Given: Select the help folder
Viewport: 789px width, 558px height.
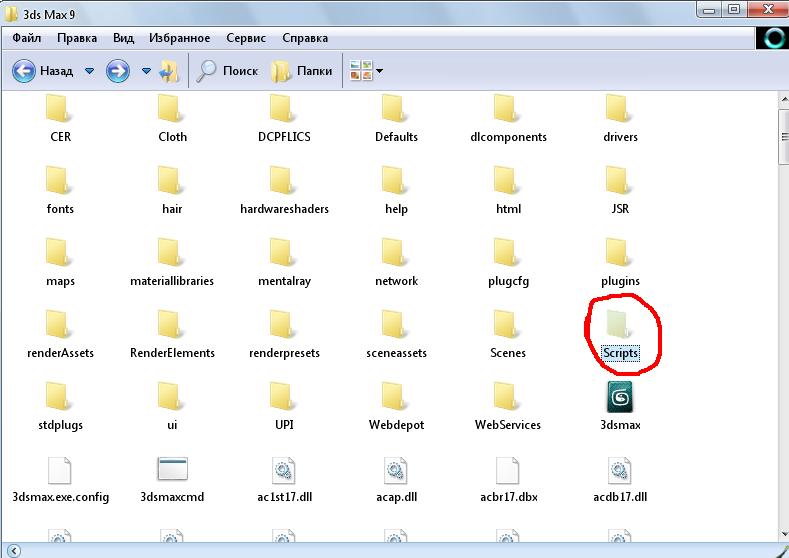Looking at the screenshot, I should coord(396,191).
